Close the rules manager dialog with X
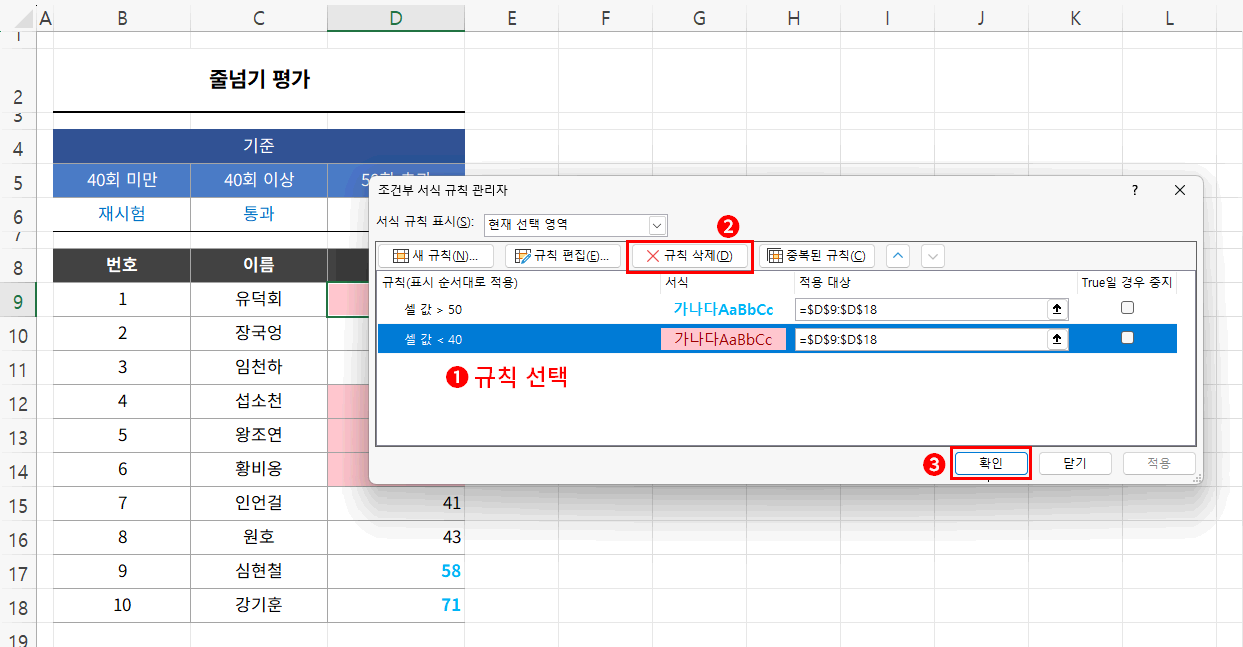This screenshot has height=647, width=1243. [1179, 190]
